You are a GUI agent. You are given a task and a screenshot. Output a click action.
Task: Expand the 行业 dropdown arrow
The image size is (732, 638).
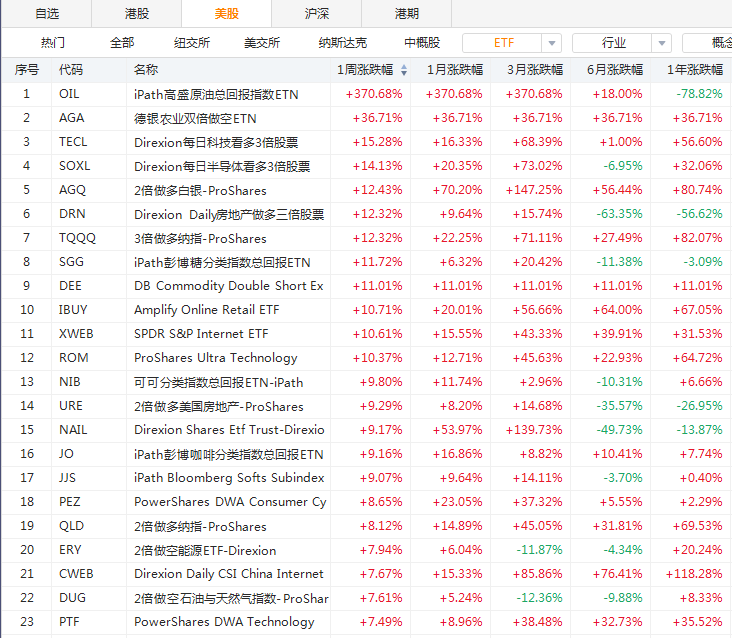(x=662, y=43)
